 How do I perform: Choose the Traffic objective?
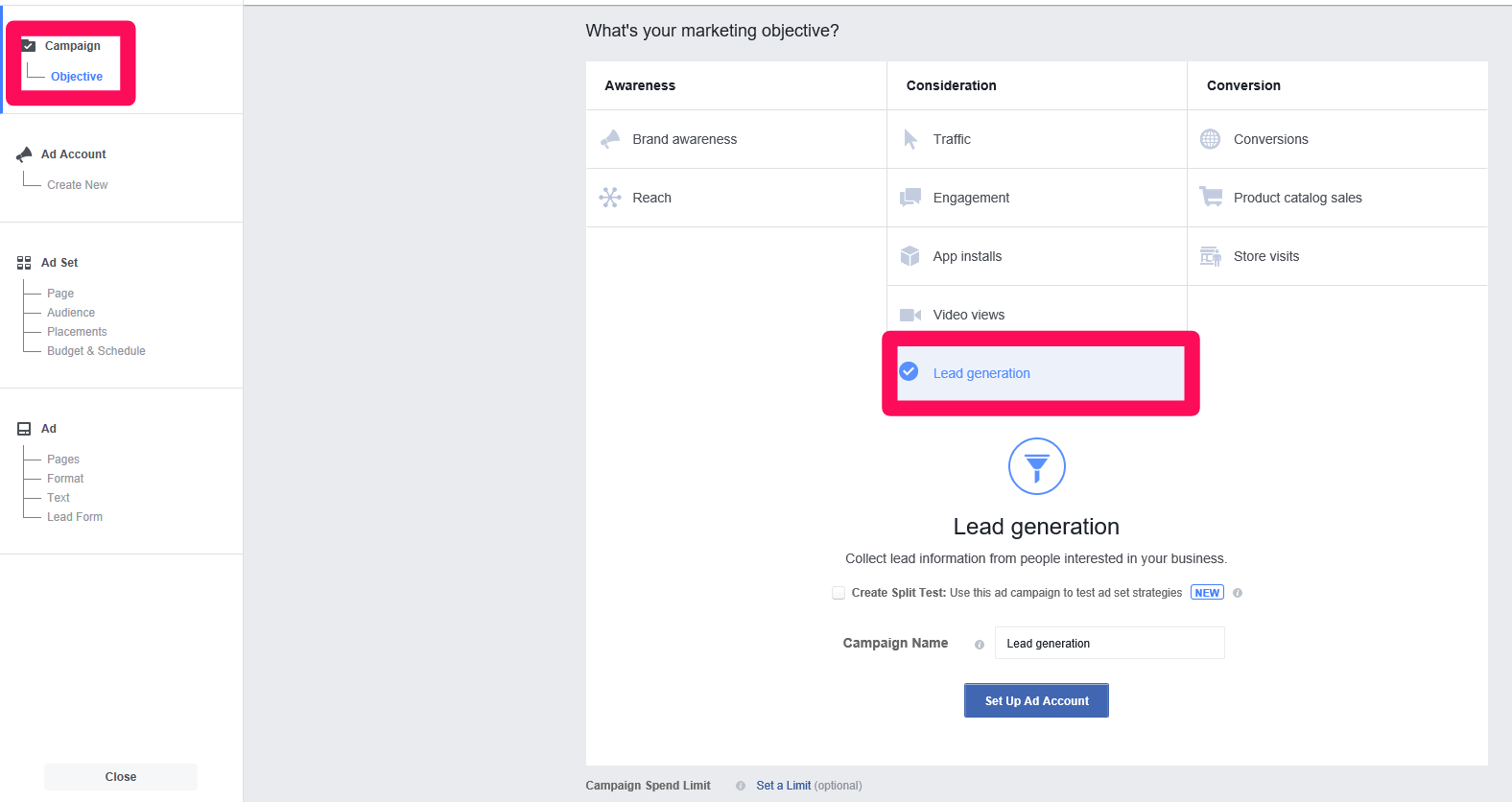1037,139
